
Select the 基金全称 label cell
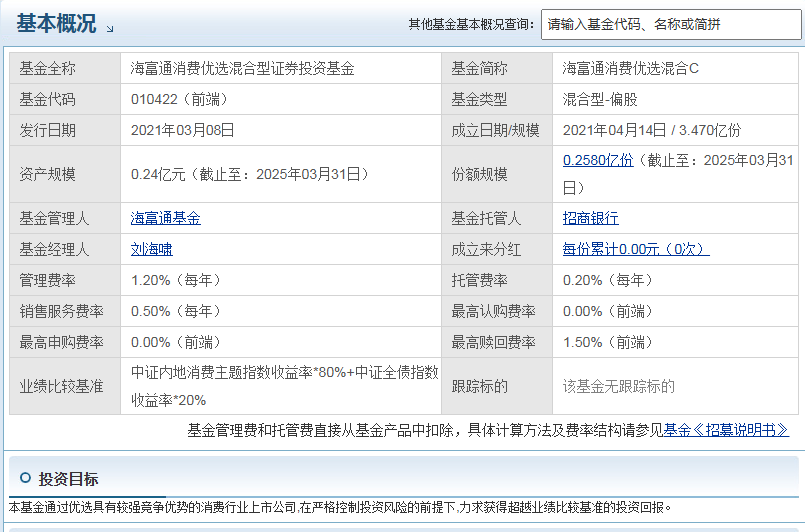(65, 68)
